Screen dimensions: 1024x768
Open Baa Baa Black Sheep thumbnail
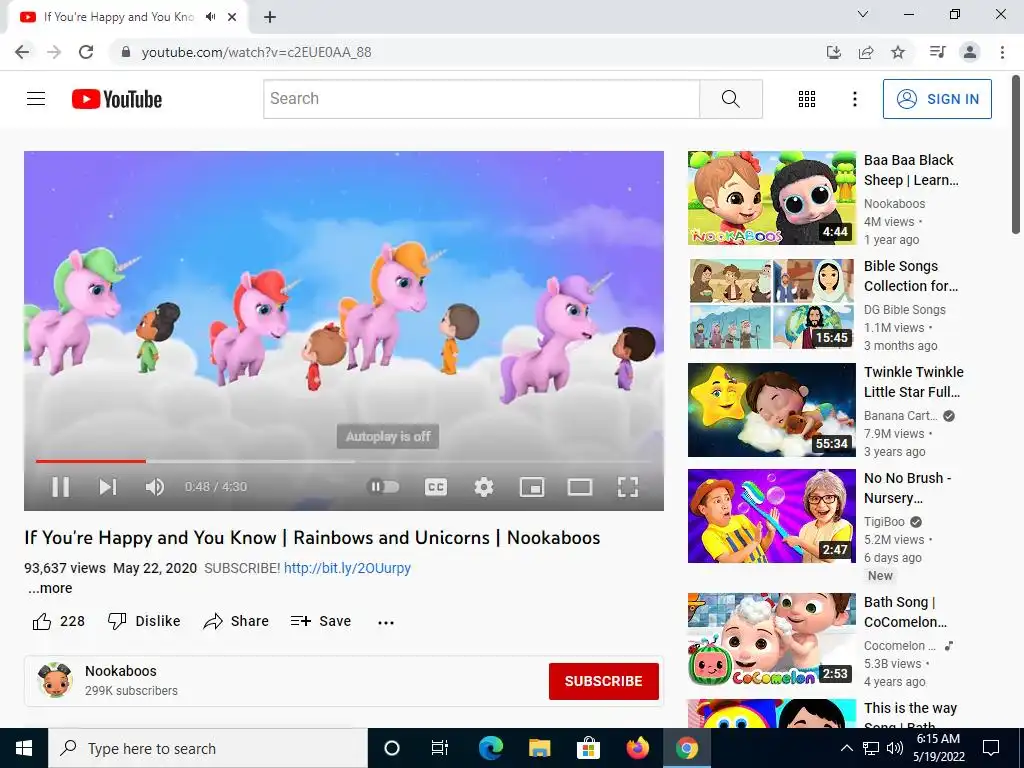771,198
